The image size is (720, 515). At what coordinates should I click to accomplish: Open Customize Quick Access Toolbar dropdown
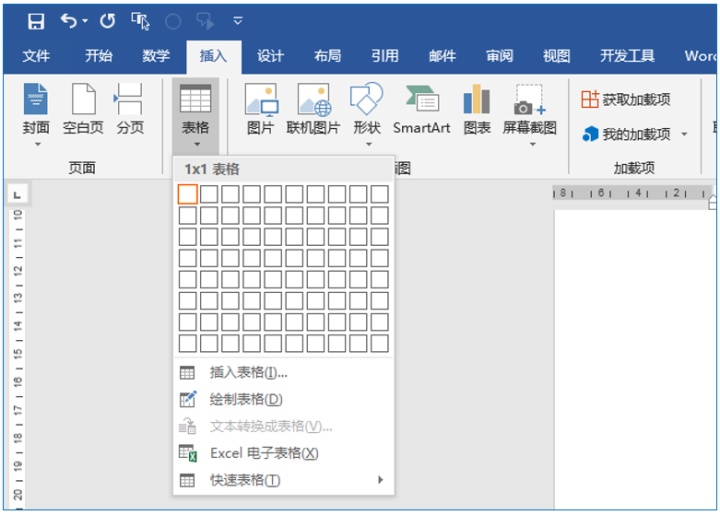tap(238, 21)
